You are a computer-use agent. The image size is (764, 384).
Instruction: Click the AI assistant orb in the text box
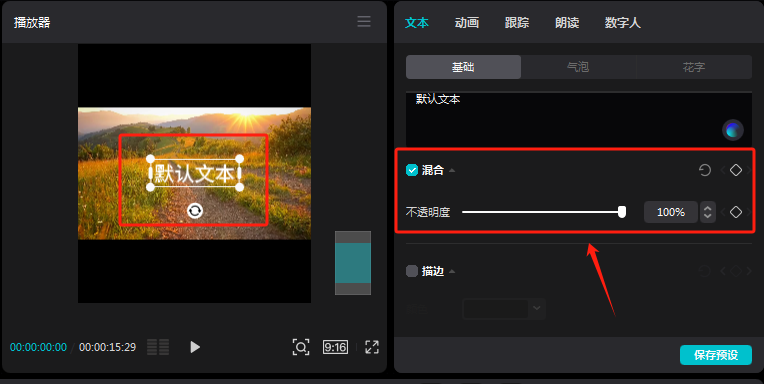(732, 130)
